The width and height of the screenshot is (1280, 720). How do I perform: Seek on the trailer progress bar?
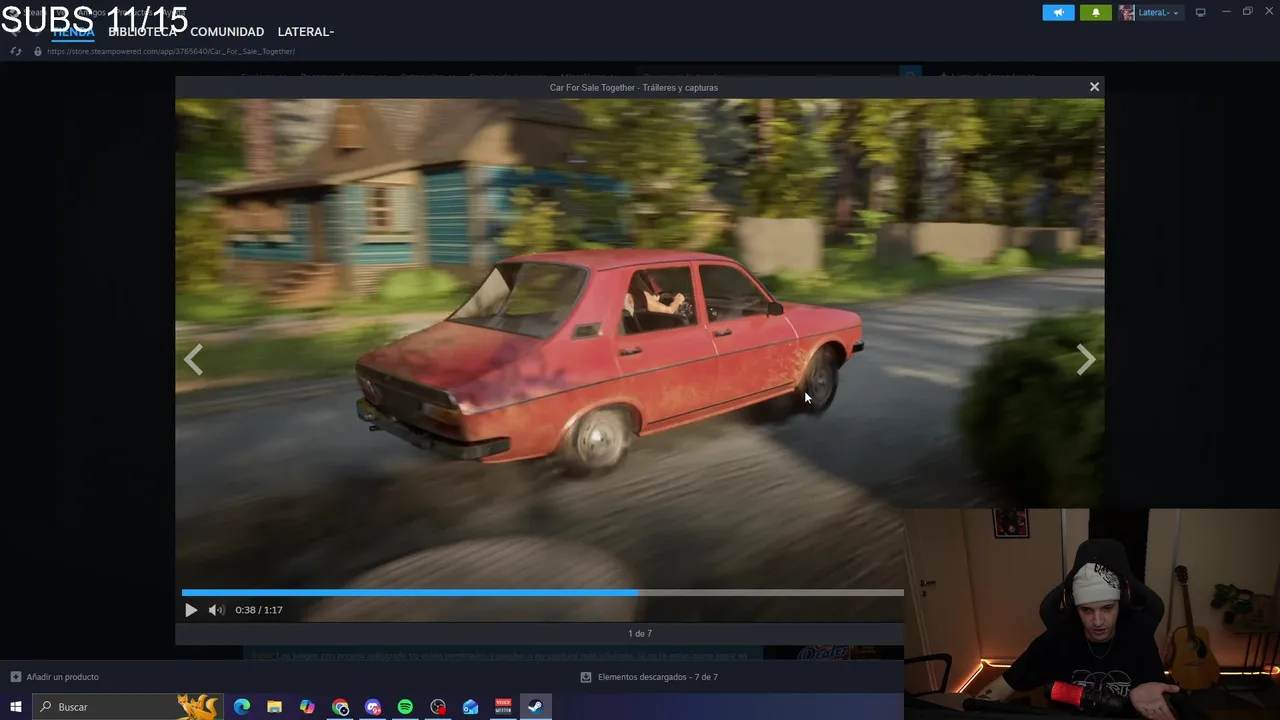[x=542, y=593]
